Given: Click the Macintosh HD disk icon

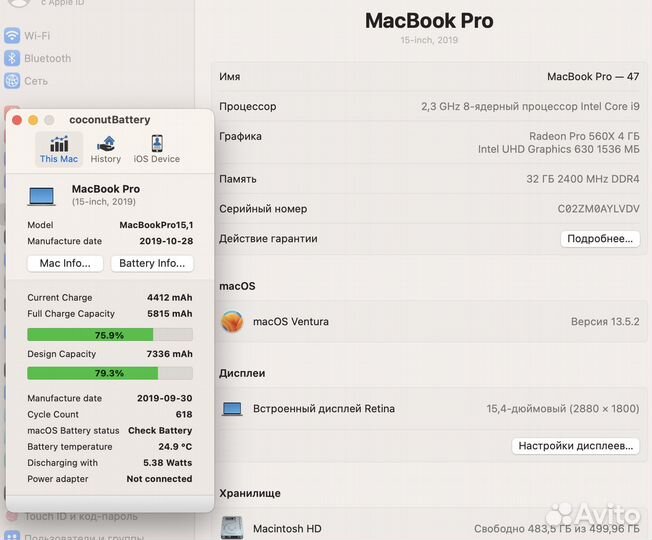Looking at the screenshot, I should [232, 528].
